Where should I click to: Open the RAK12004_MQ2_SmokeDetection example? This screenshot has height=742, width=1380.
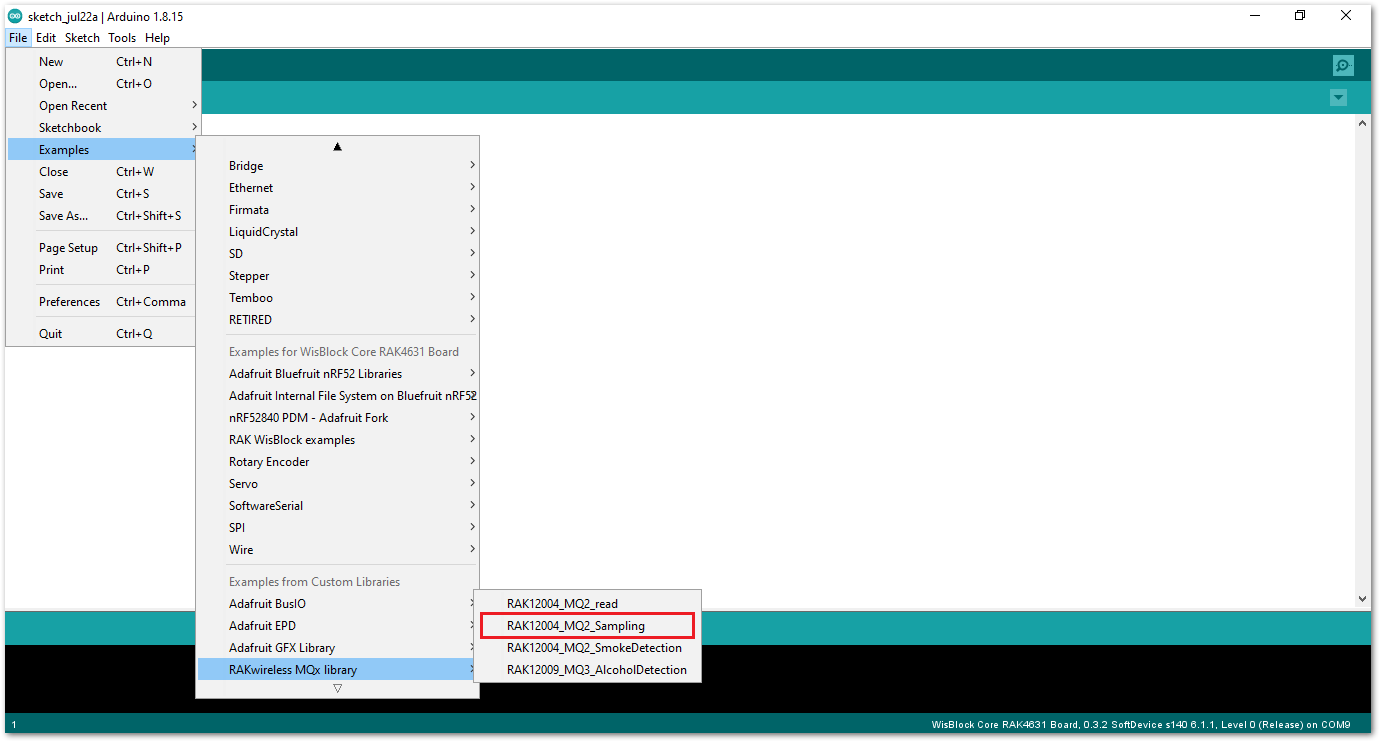click(588, 648)
